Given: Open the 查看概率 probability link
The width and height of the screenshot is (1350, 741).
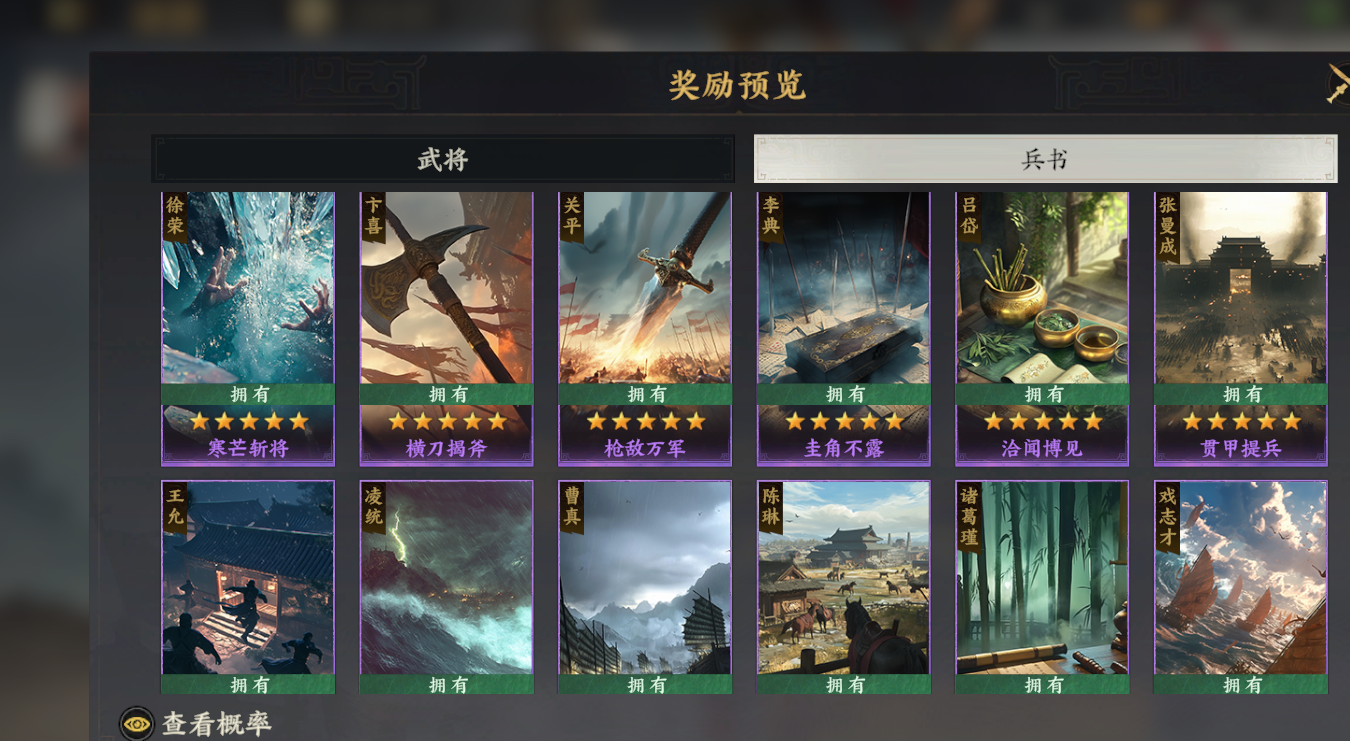Looking at the screenshot, I should 217,724.
